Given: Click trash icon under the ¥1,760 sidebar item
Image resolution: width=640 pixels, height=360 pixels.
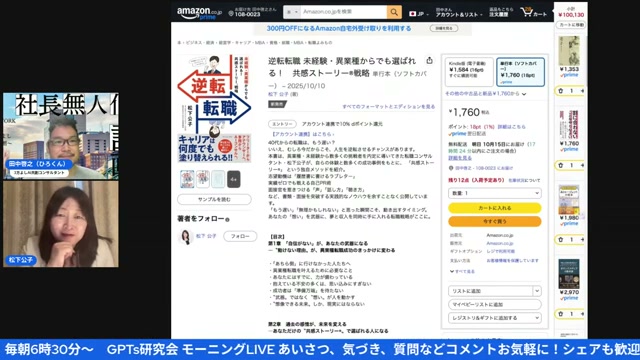Looking at the screenshot, I should click(561, 165).
